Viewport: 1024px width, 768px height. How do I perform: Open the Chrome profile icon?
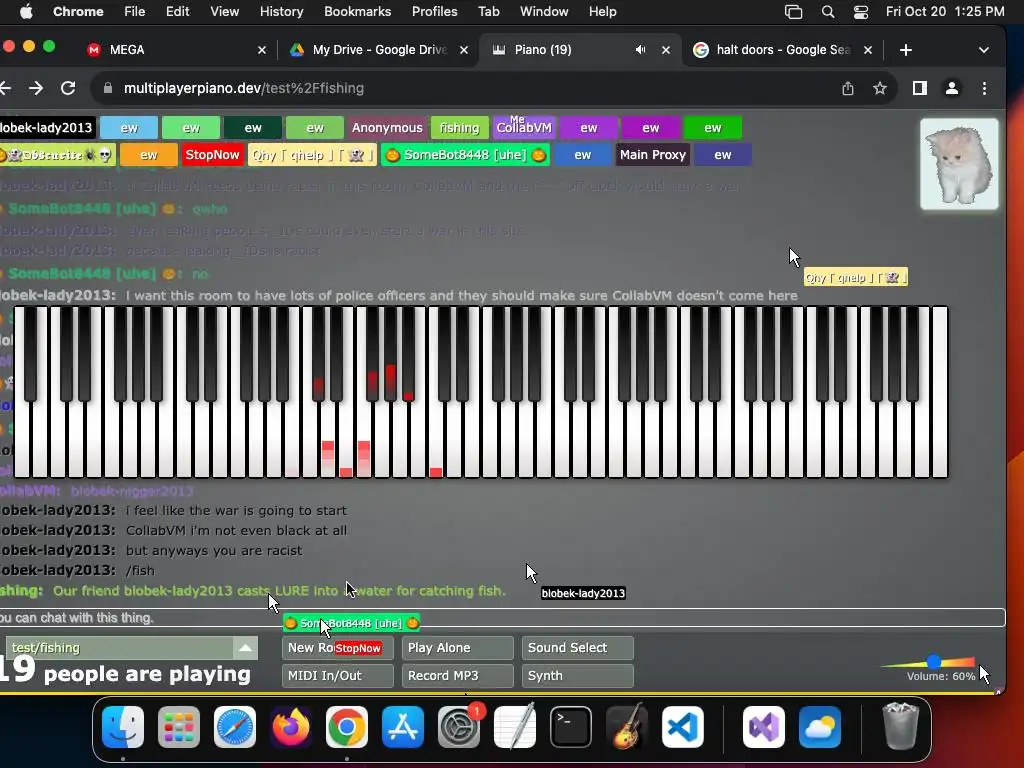952,88
